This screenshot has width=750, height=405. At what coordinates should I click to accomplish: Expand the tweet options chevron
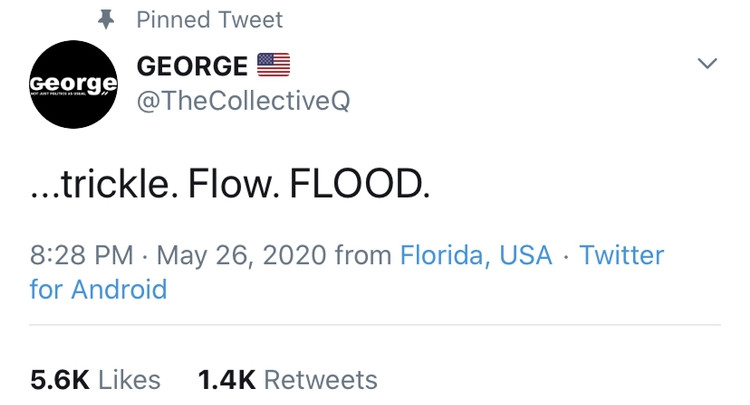[x=707, y=64]
